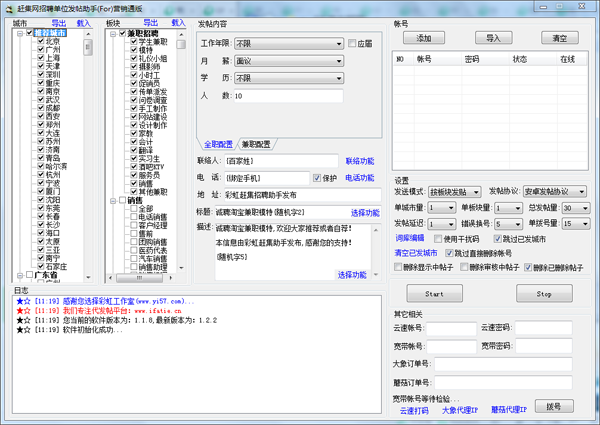
Task: Enable the 应届 checkbox
Action: [352, 43]
